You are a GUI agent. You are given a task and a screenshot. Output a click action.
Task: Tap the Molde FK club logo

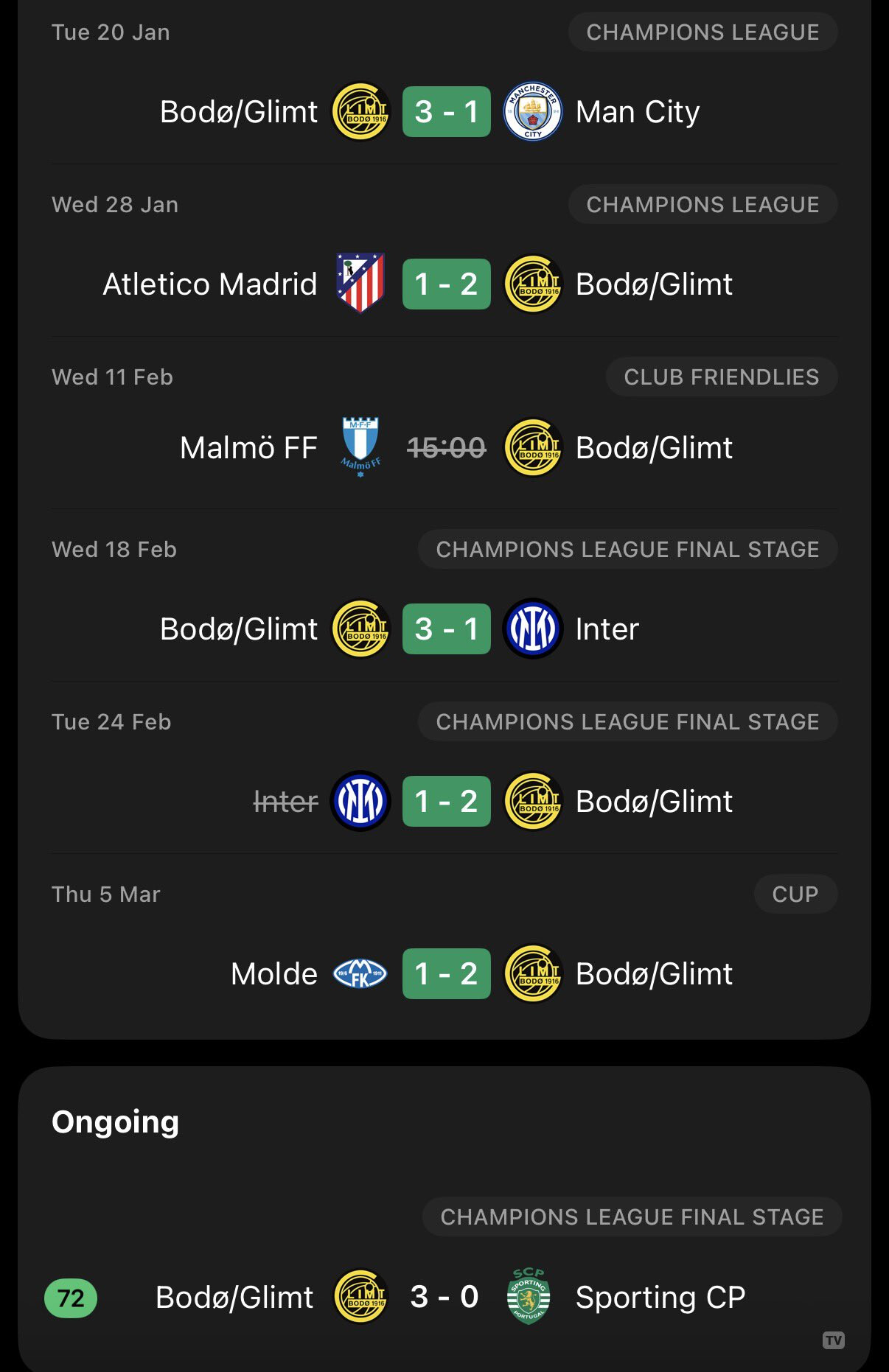tap(360, 973)
